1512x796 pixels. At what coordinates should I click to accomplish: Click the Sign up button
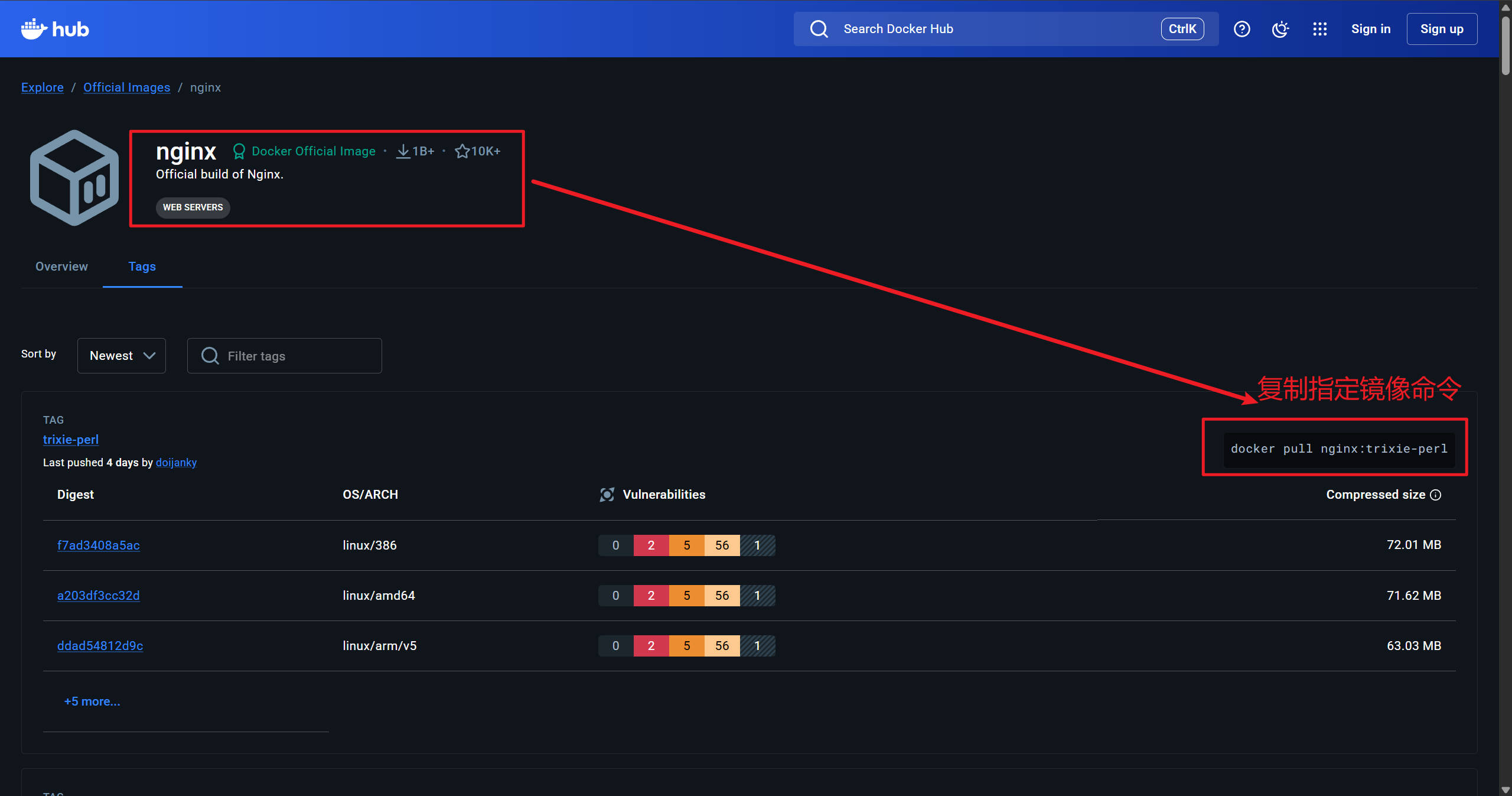click(1441, 29)
